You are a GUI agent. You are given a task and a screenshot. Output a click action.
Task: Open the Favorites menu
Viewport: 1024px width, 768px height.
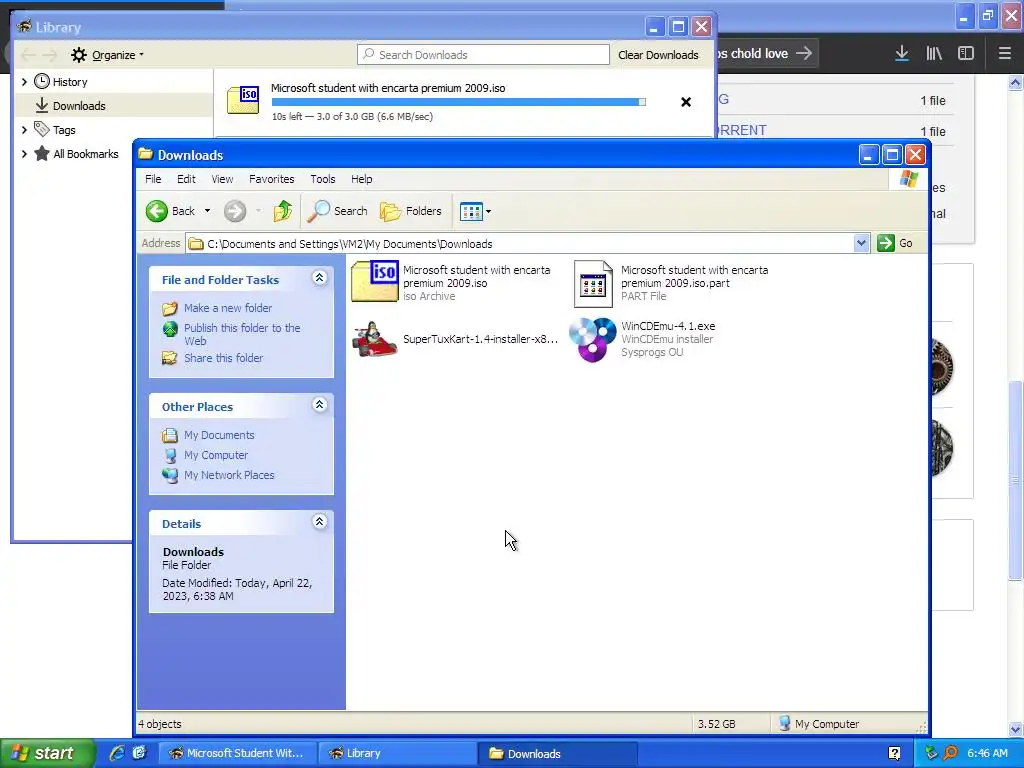[272, 179]
